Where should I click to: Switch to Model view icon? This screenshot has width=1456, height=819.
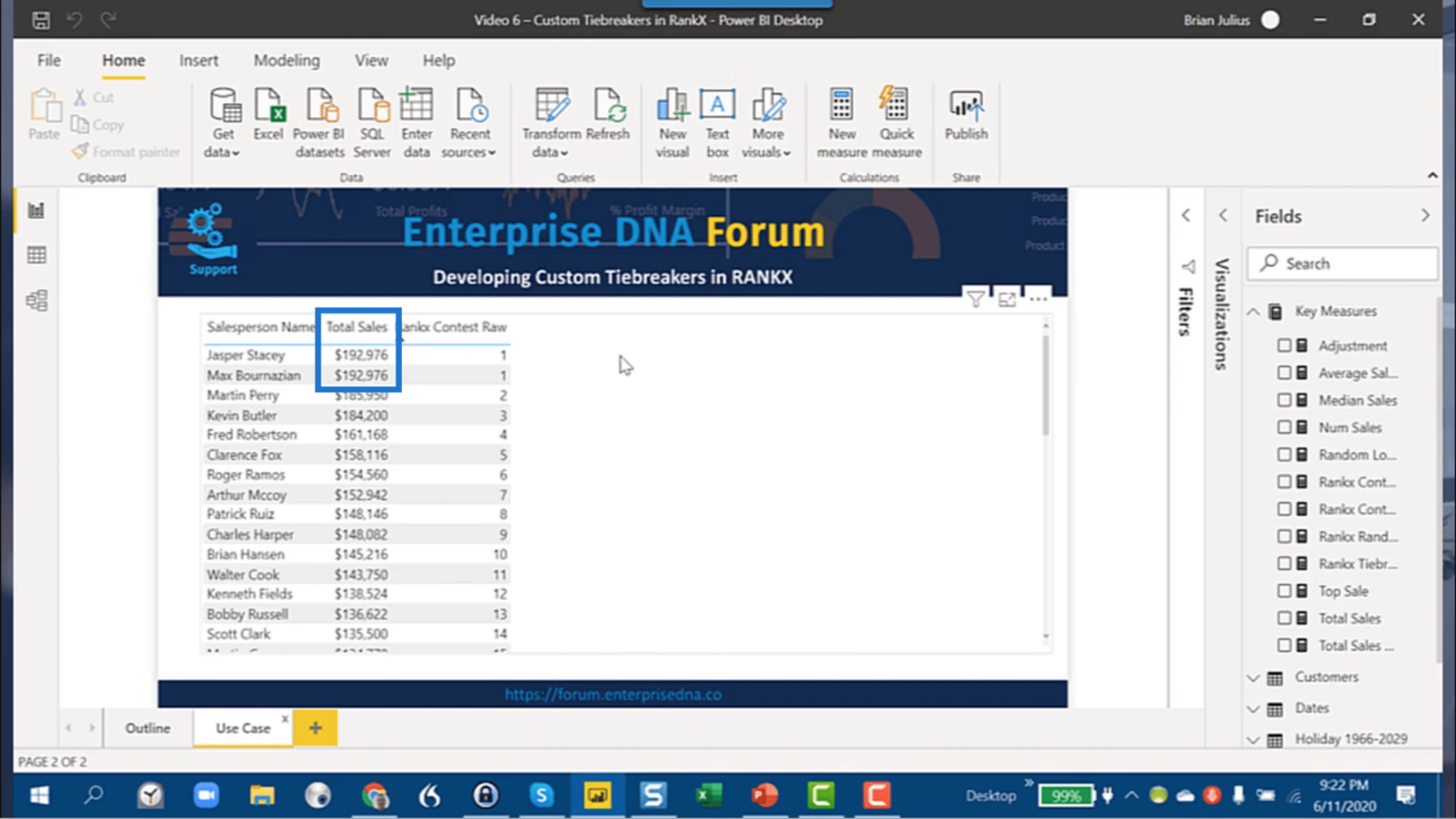(36, 301)
